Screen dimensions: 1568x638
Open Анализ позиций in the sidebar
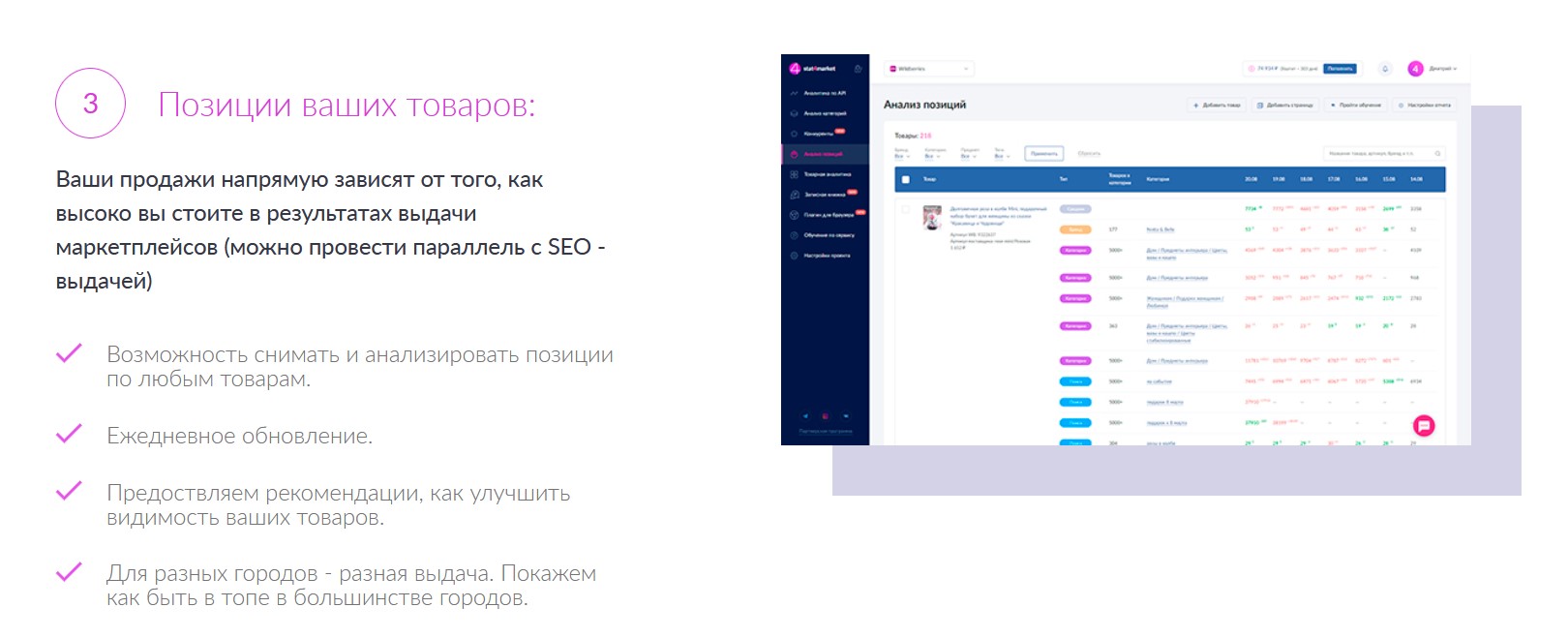coord(823,154)
